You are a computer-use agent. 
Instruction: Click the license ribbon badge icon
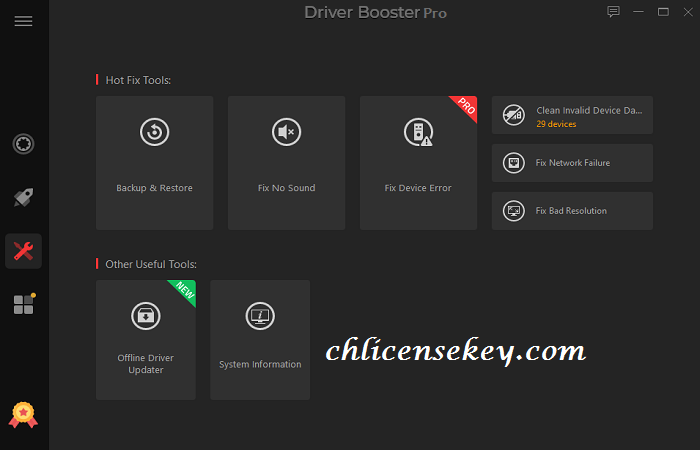[23, 415]
